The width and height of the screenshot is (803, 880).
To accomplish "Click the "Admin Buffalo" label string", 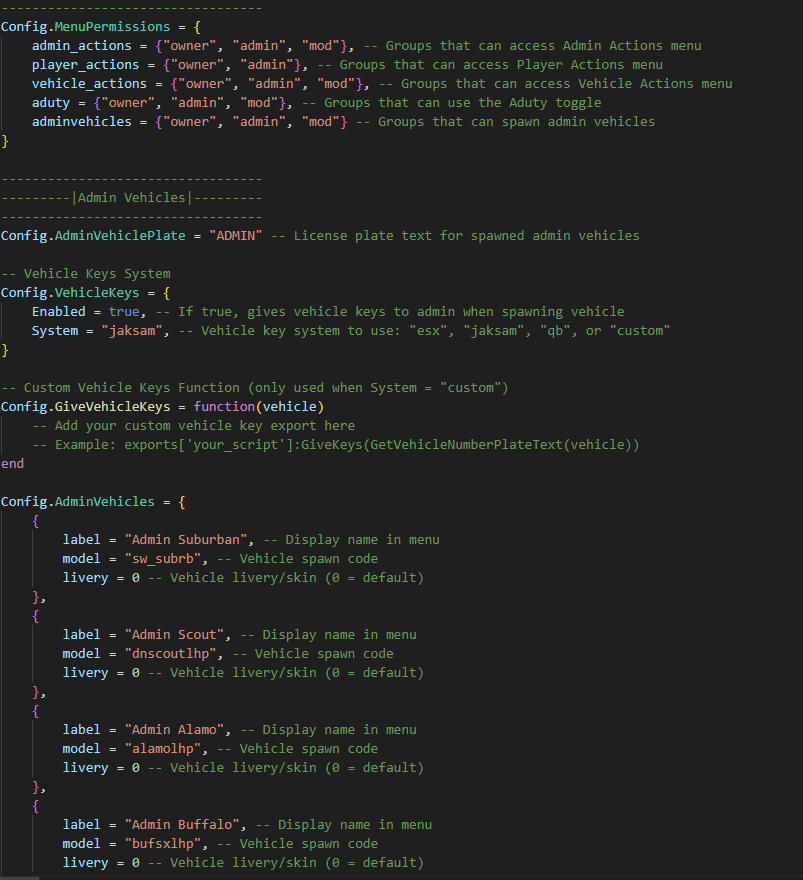I will (x=182, y=825).
